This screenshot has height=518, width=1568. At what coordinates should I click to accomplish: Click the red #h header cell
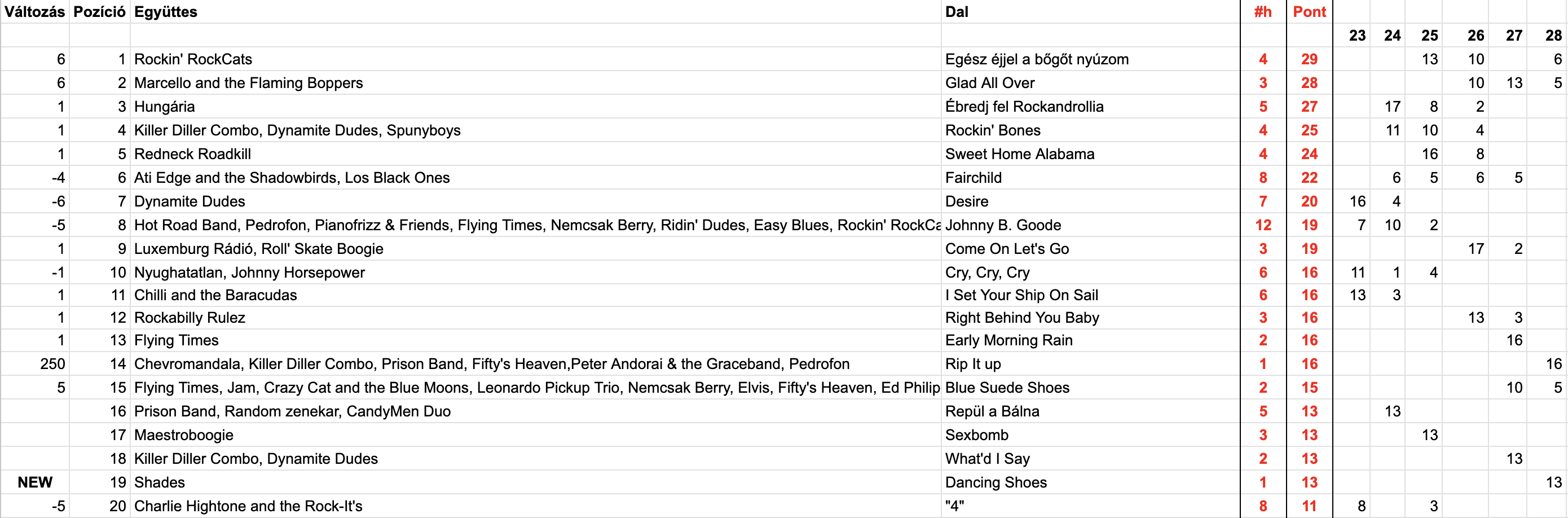coord(1262,12)
